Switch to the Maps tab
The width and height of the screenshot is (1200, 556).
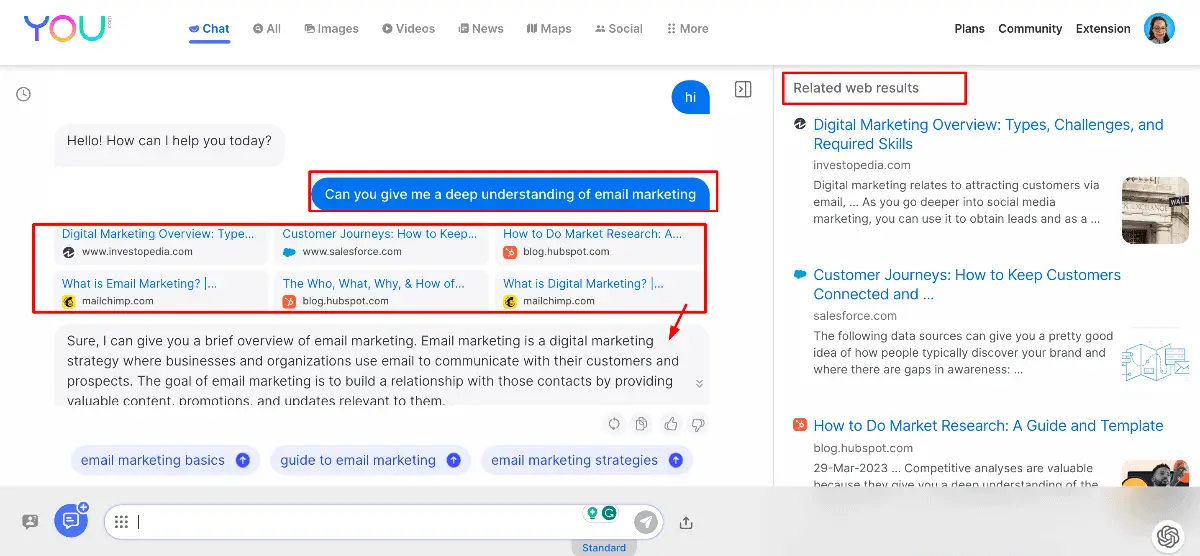[x=549, y=29]
